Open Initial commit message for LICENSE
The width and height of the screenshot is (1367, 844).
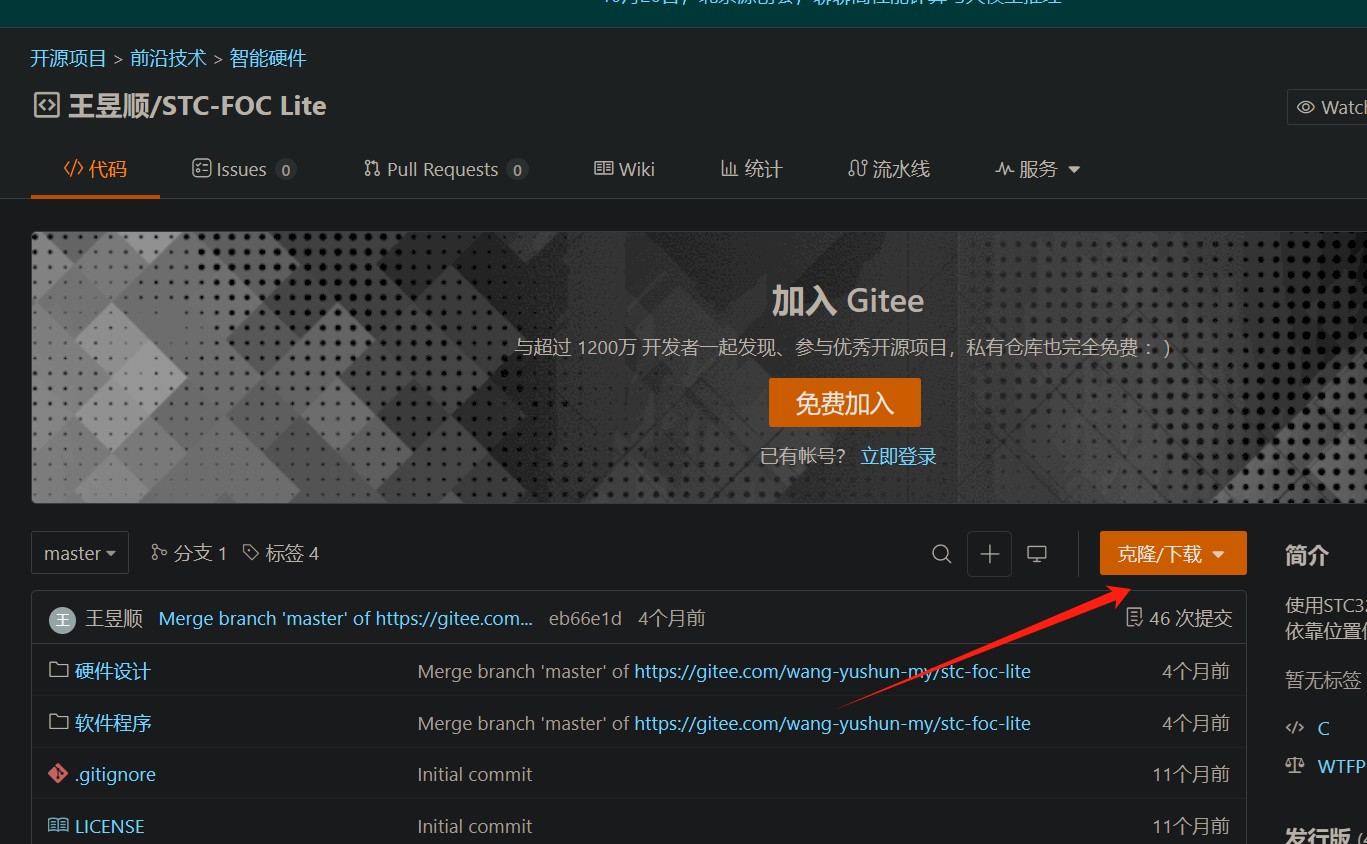[x=475, y=827]
